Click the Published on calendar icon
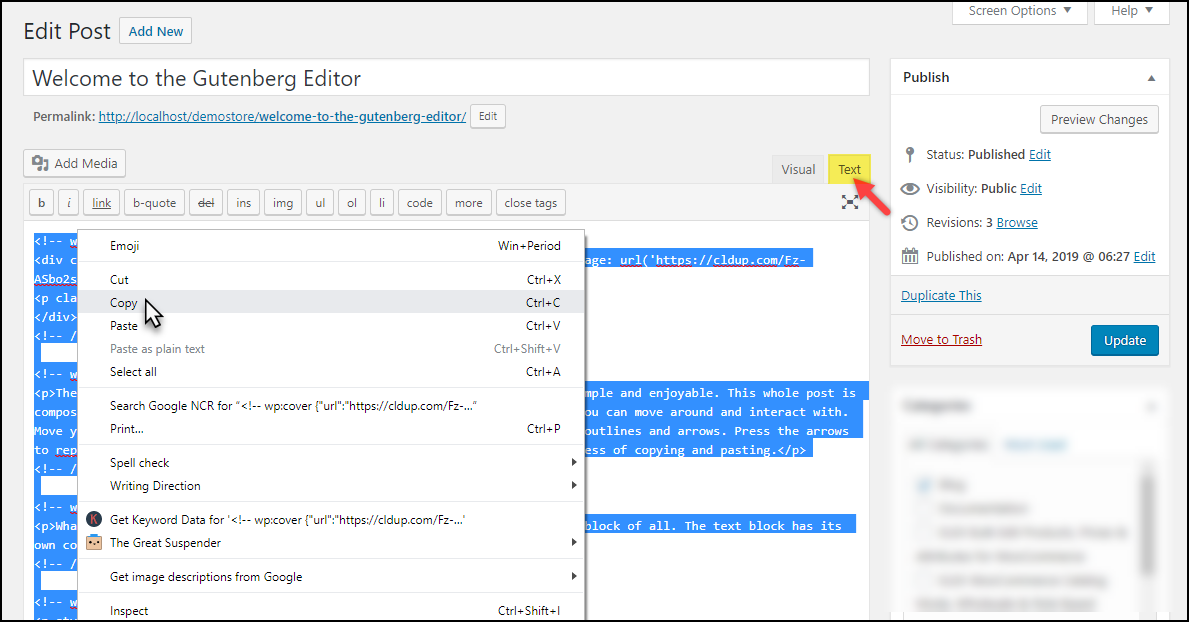 pyautogui.click(x=910, y=256)
